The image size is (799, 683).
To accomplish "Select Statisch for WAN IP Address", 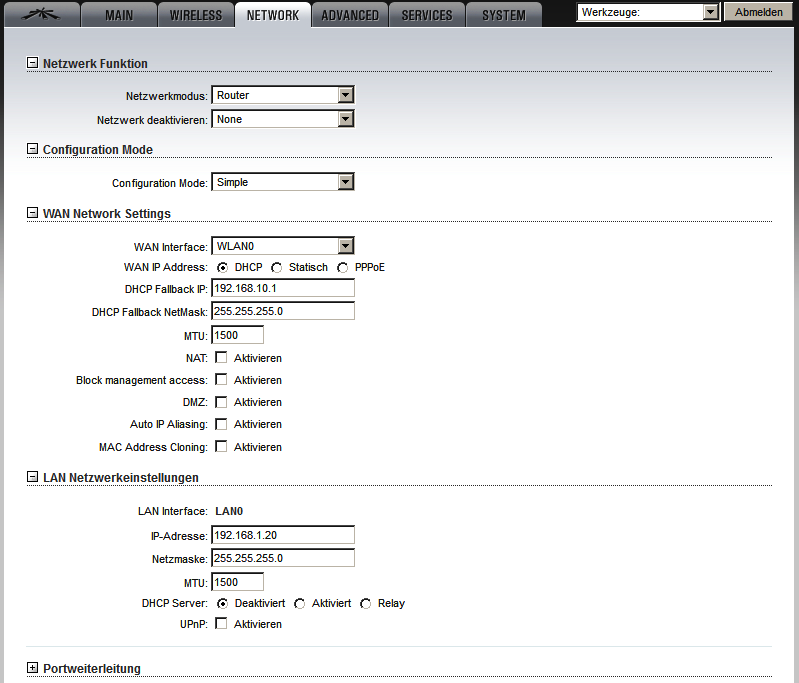I will point(277,268).
